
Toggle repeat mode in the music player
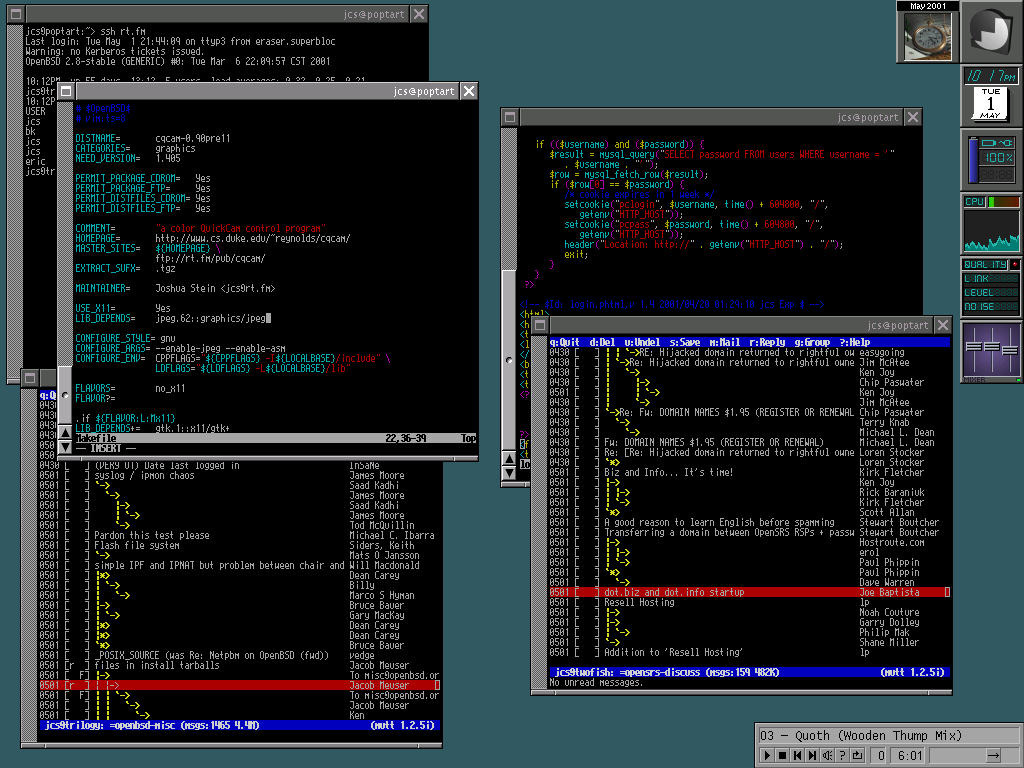coord(857,755)
